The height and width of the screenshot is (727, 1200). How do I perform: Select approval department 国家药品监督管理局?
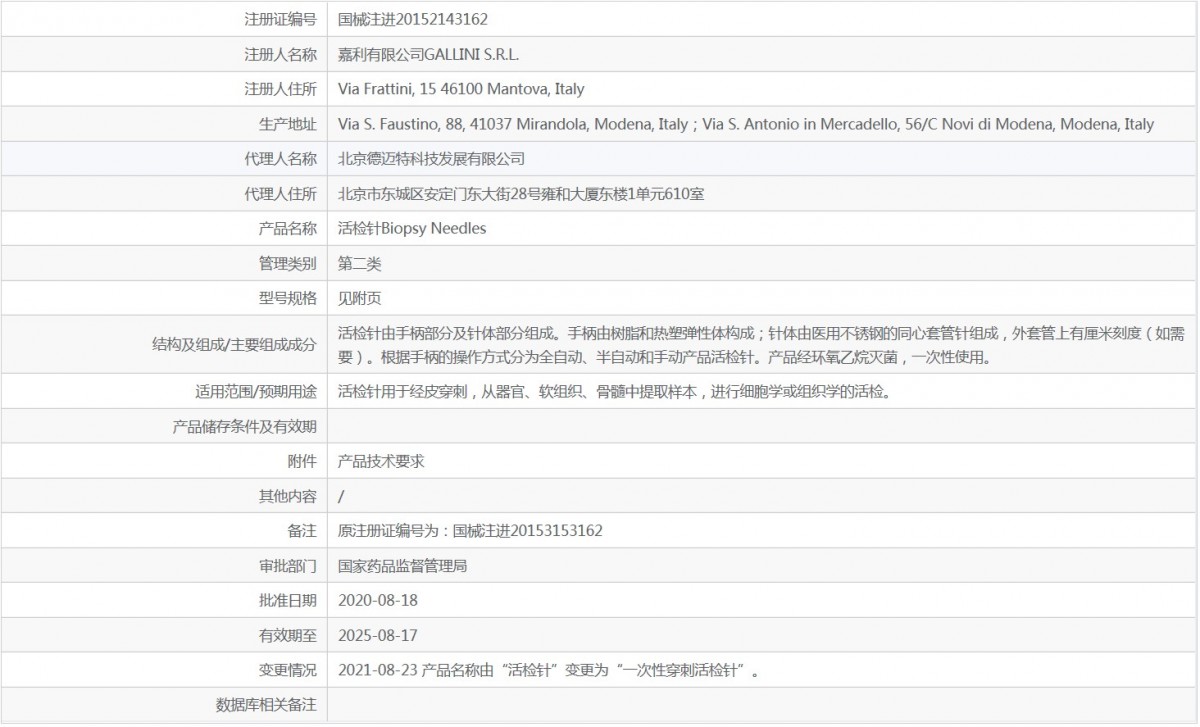403,566
